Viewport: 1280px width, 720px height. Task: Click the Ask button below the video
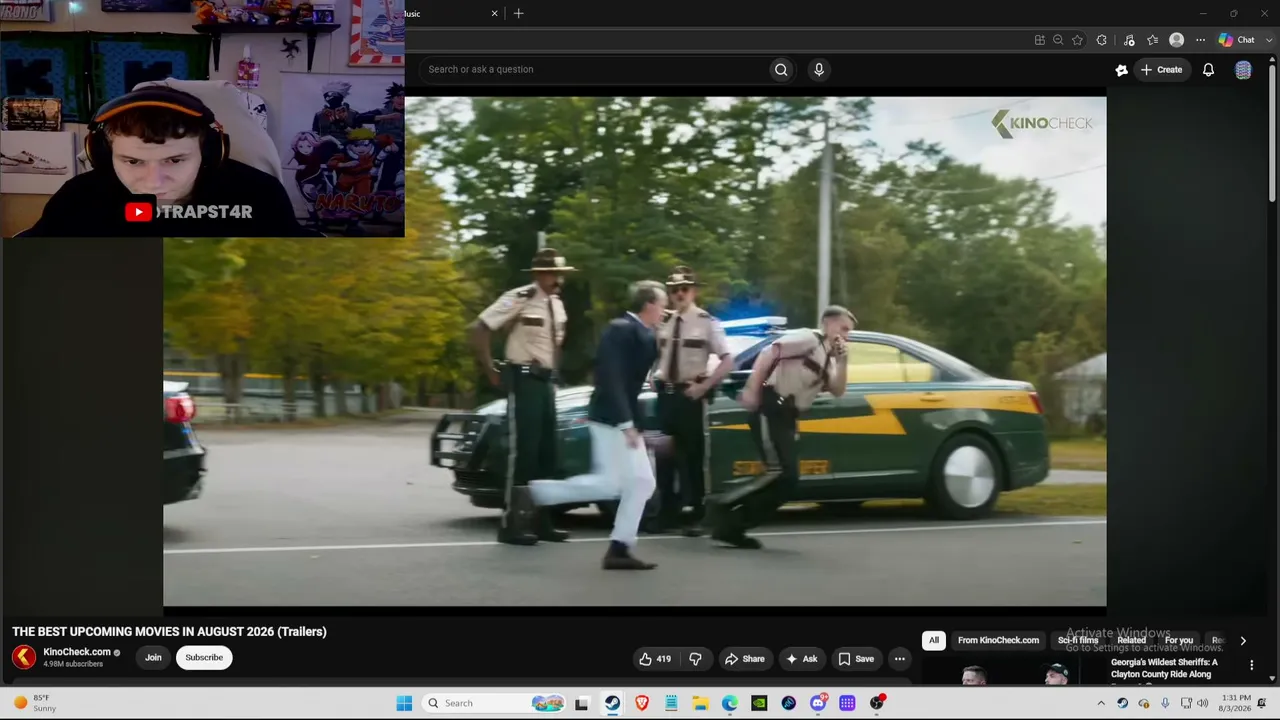[802, 659]
